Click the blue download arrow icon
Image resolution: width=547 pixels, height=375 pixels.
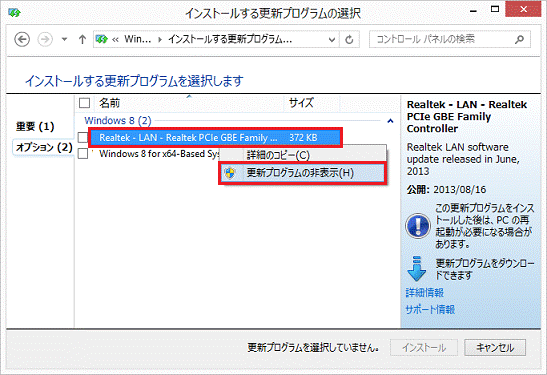click(x=417, y=269)
